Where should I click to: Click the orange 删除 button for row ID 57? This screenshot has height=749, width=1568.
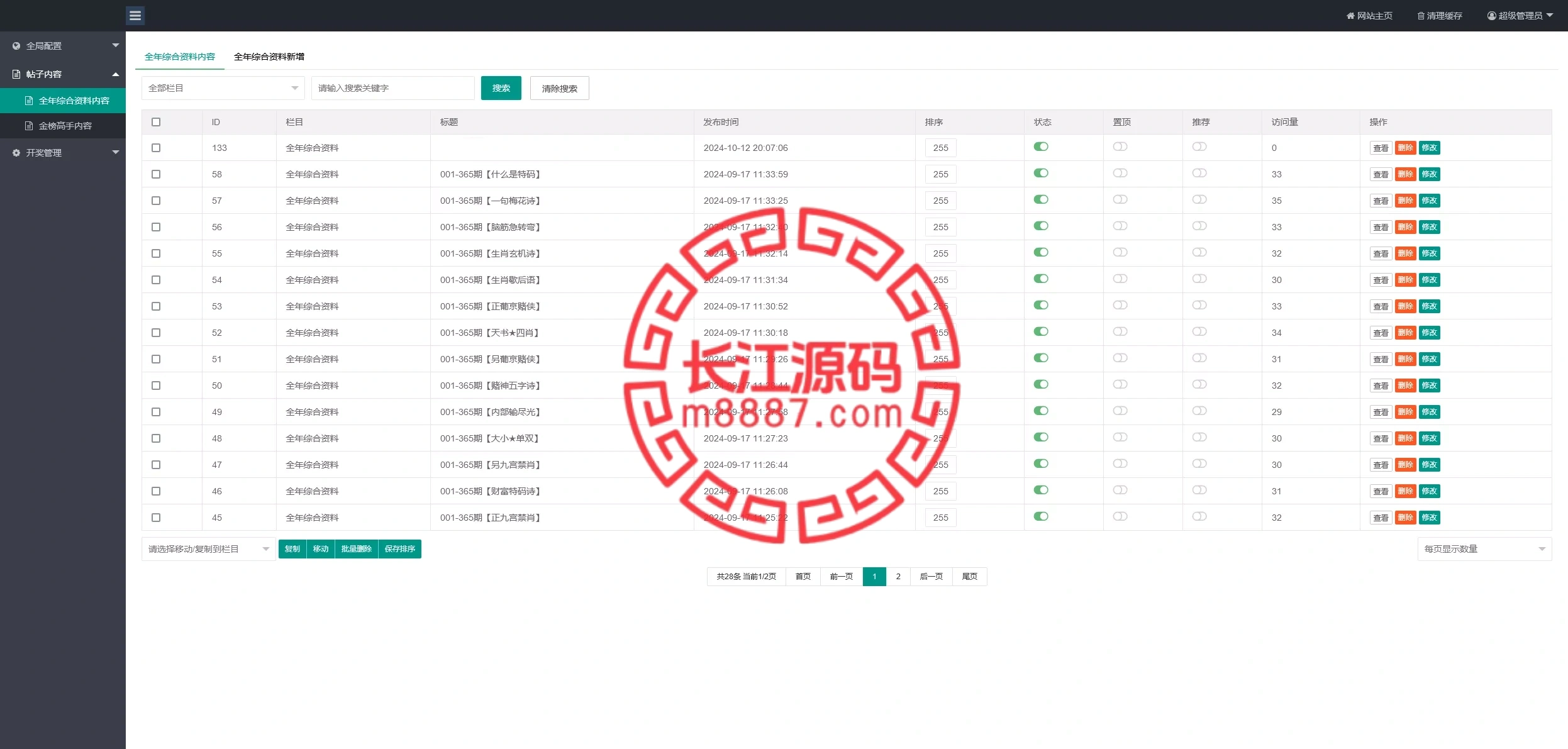(x=1405, y=201)
